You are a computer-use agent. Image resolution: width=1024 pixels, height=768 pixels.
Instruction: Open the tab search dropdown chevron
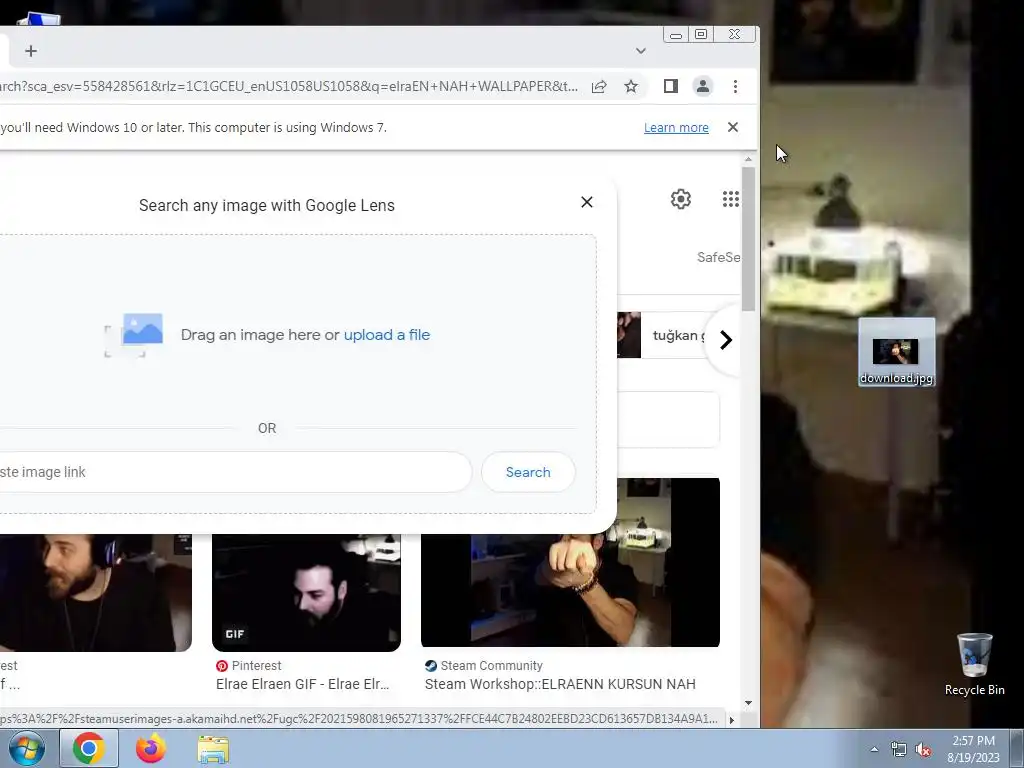click(x=641, y=51)
